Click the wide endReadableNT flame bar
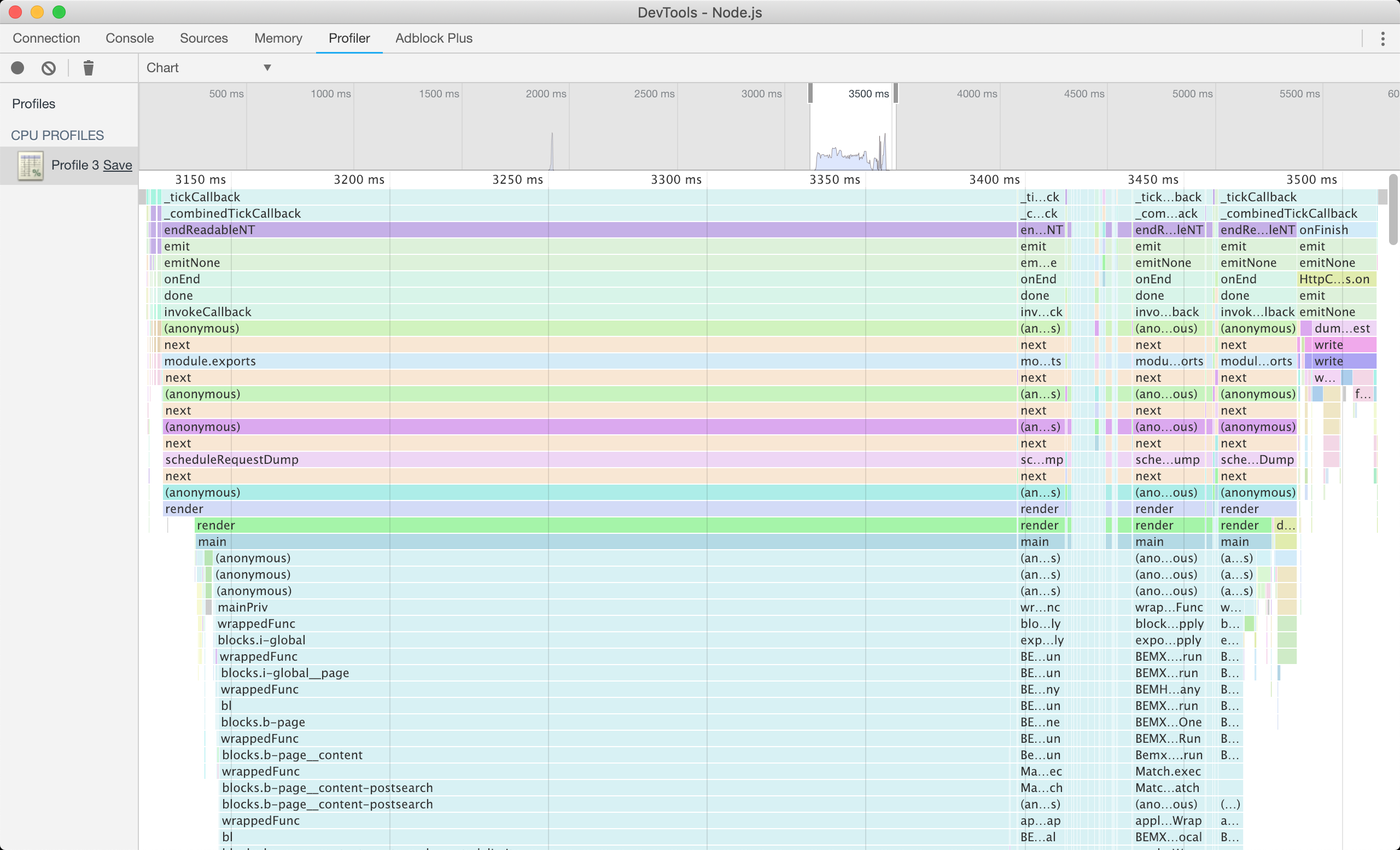Screen dimensions: 1400x850 [x=589, y=230]
